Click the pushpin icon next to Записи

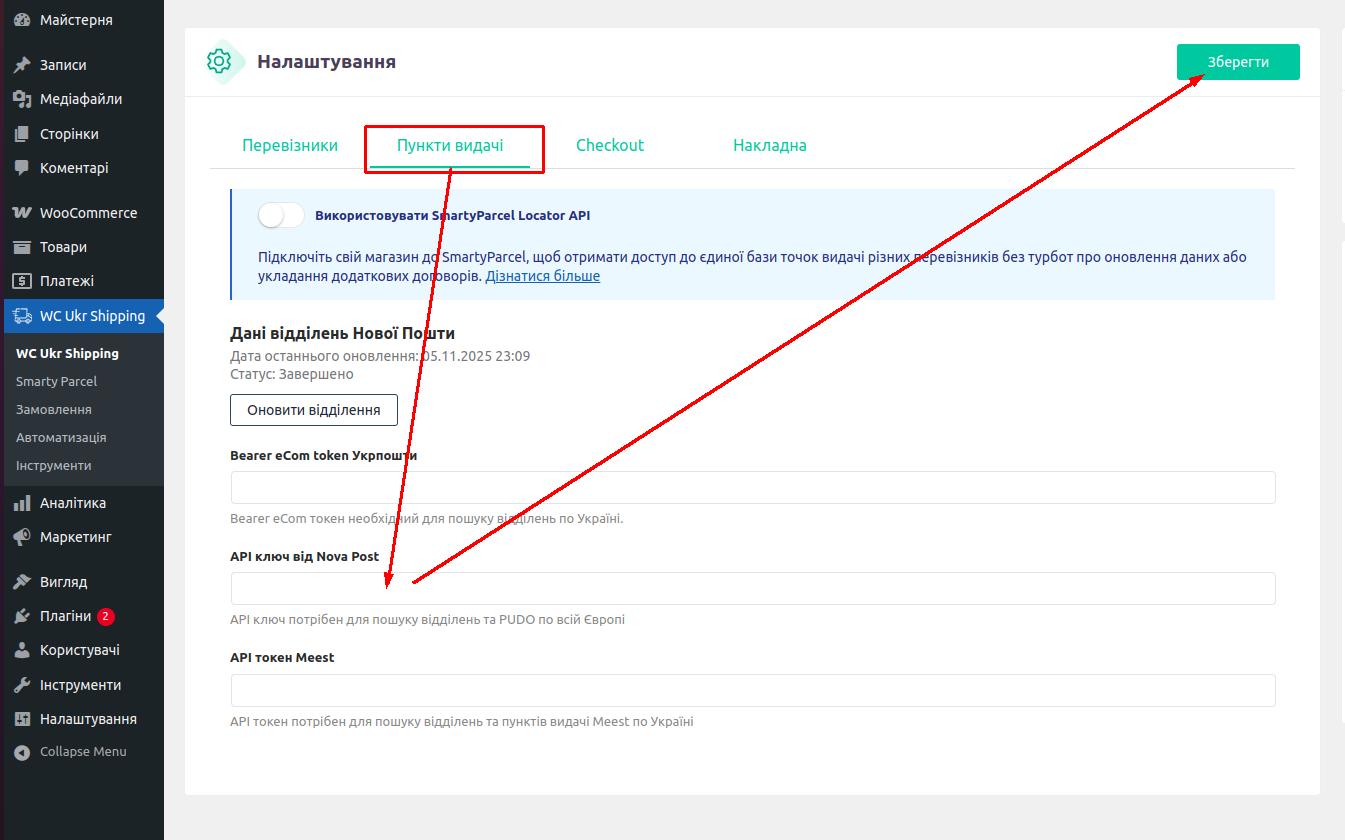(22, 65)
